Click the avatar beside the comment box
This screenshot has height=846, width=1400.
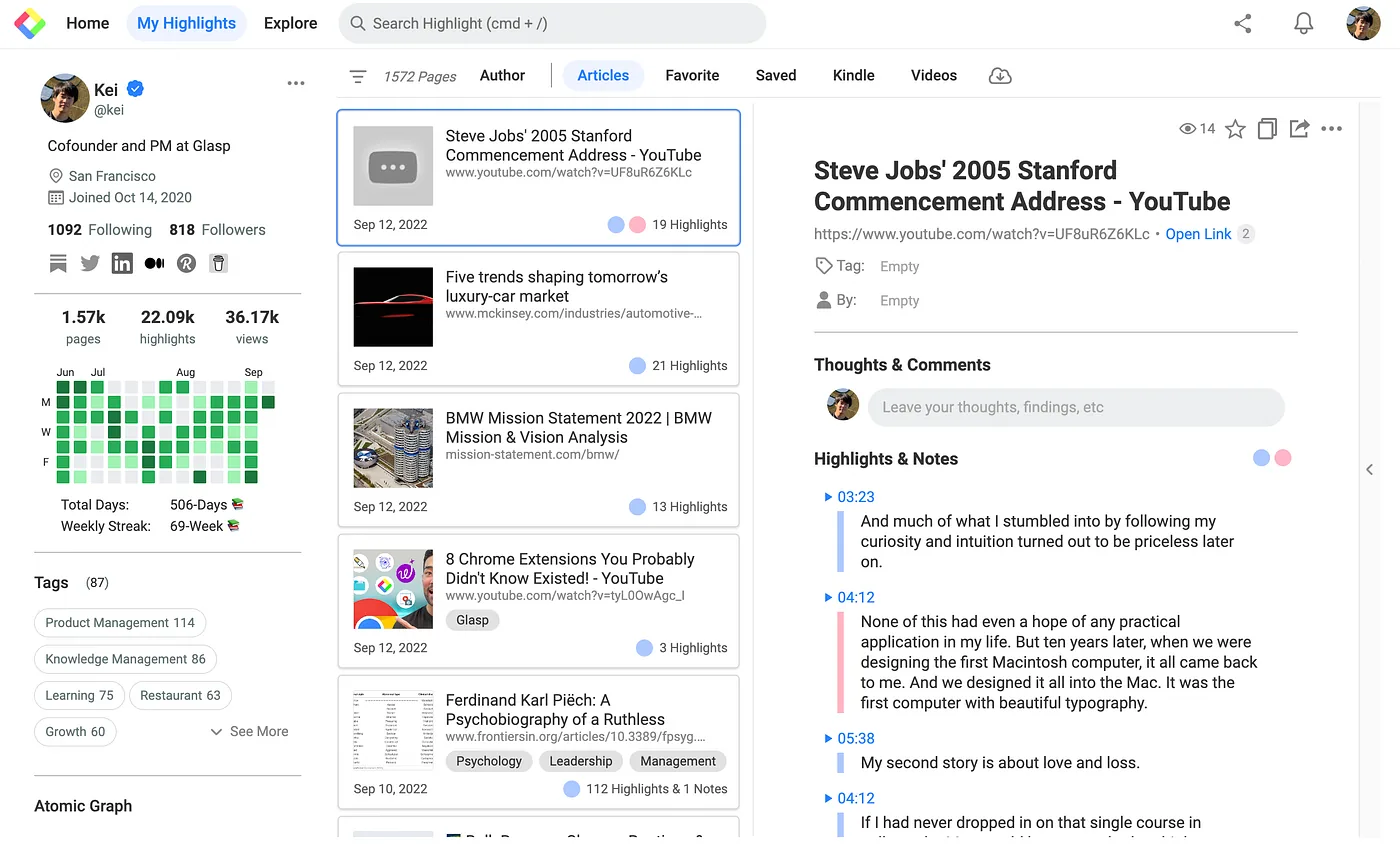pyautogui.click(x=843, y=405)
